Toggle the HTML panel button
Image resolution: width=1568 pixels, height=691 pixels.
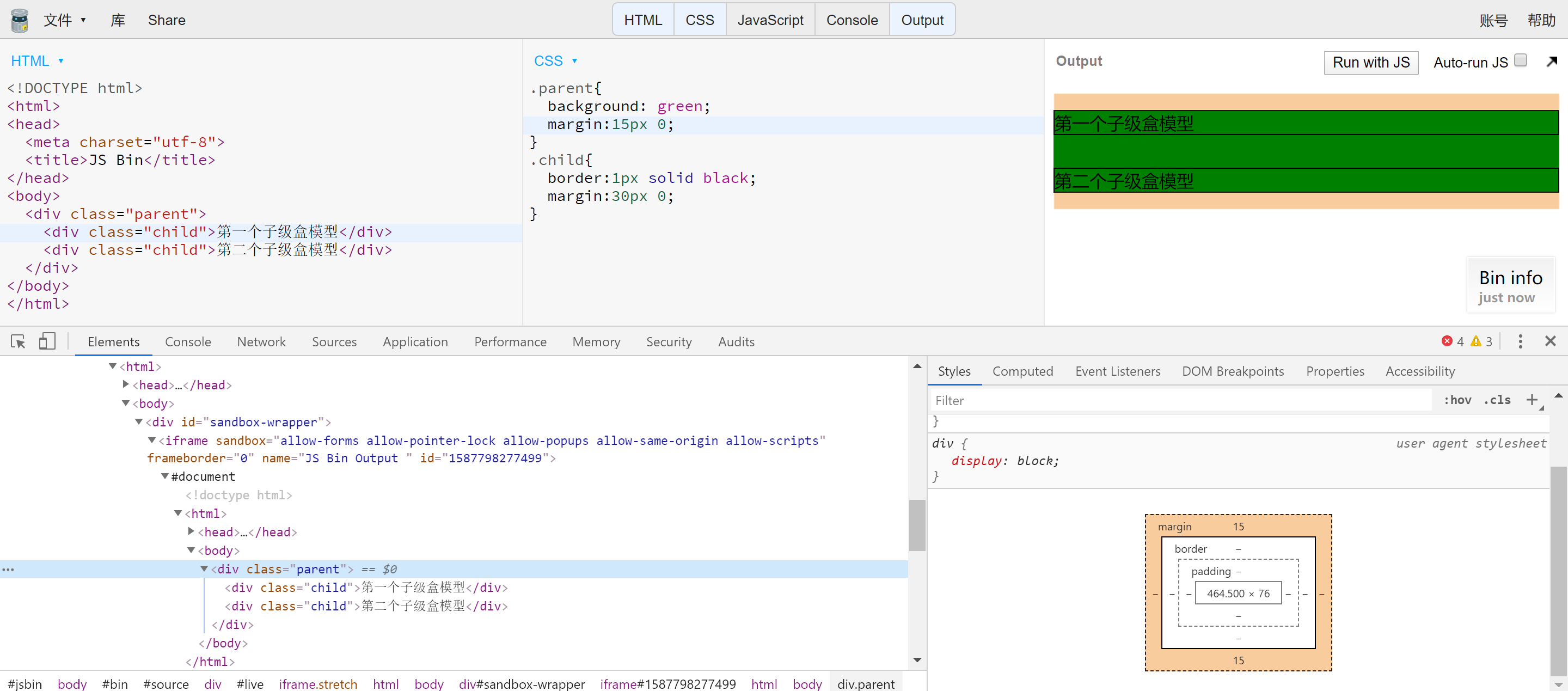coord(643,20)
